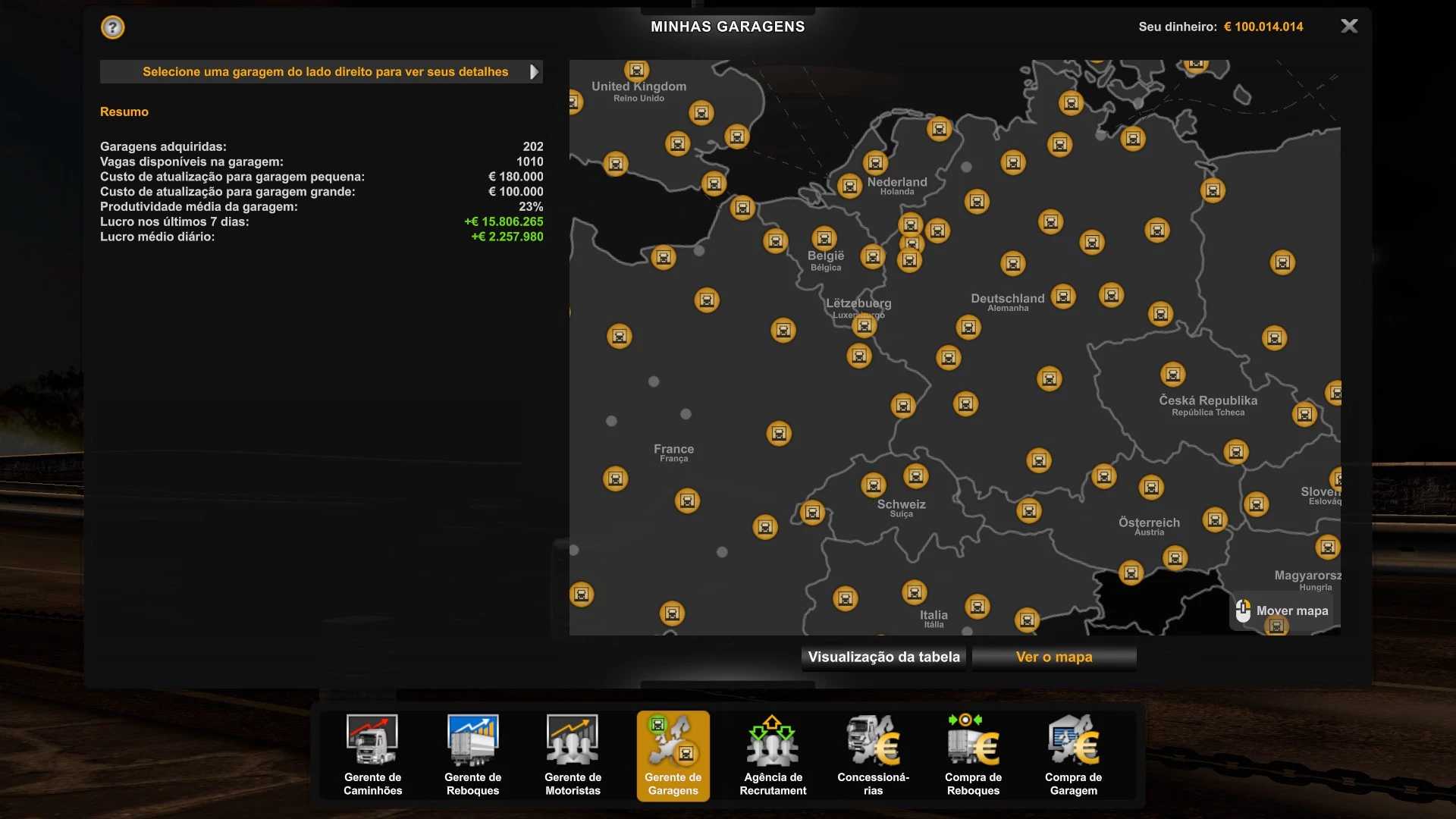Switch to Ver o mapa view
1456x819 pixels.
[x=1053, y=657]
